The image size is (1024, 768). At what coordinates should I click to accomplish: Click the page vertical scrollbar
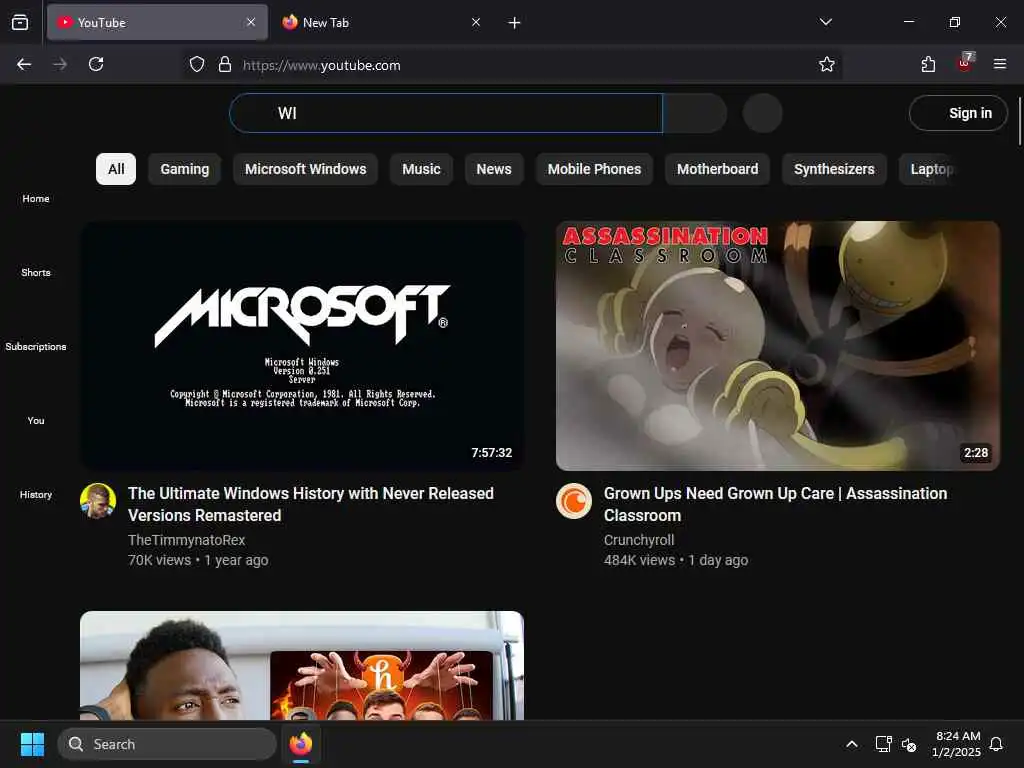tap(1019, 121)
